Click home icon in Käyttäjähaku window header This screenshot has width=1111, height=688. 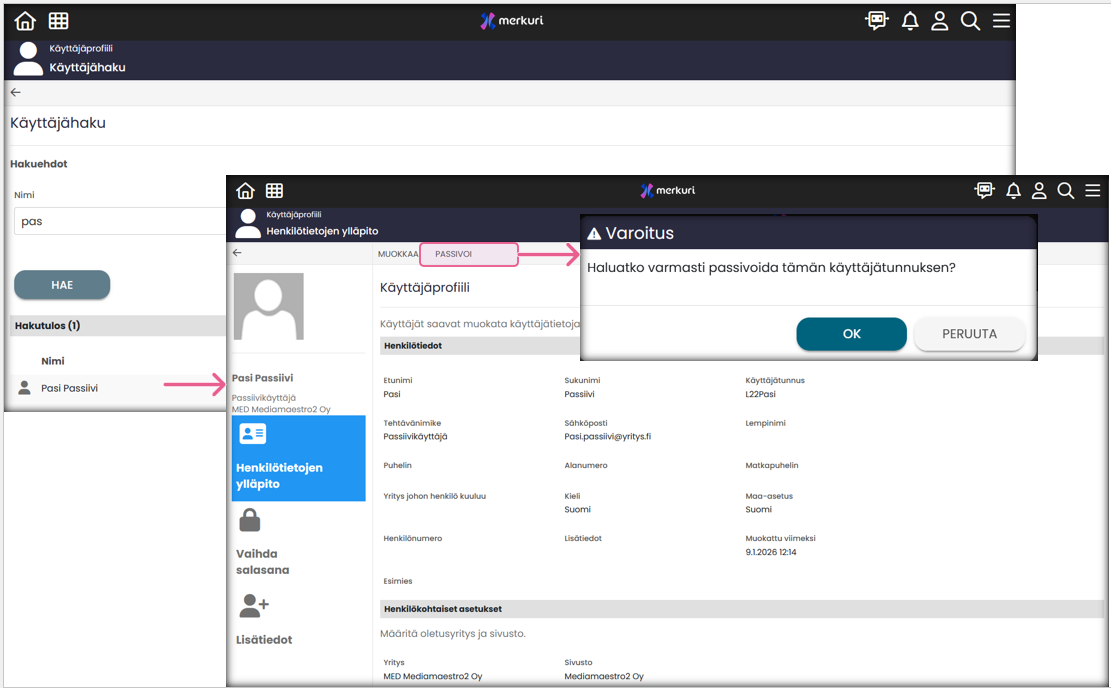pos(25,21)
